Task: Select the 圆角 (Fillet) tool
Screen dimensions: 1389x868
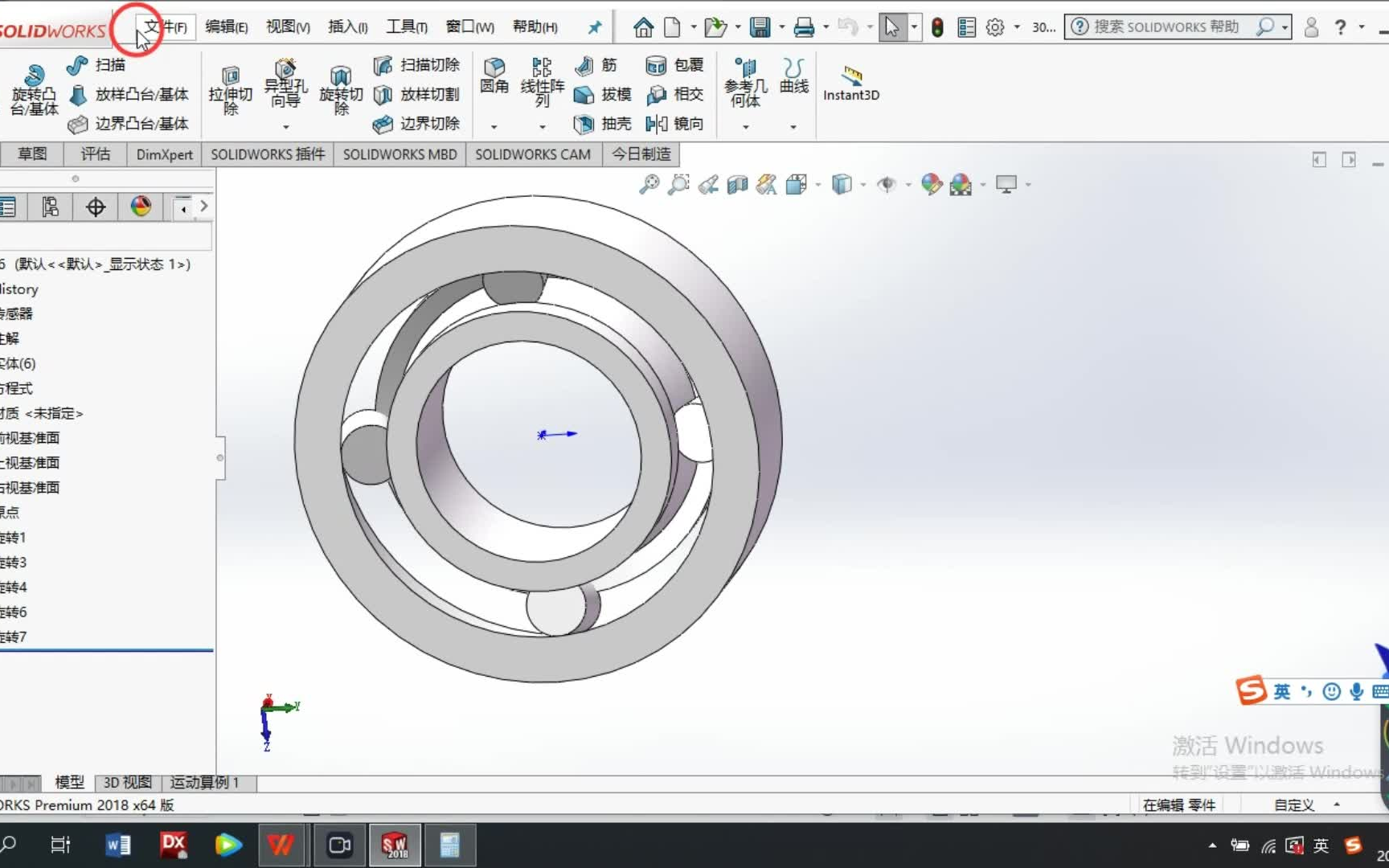Action: point(494,76)
